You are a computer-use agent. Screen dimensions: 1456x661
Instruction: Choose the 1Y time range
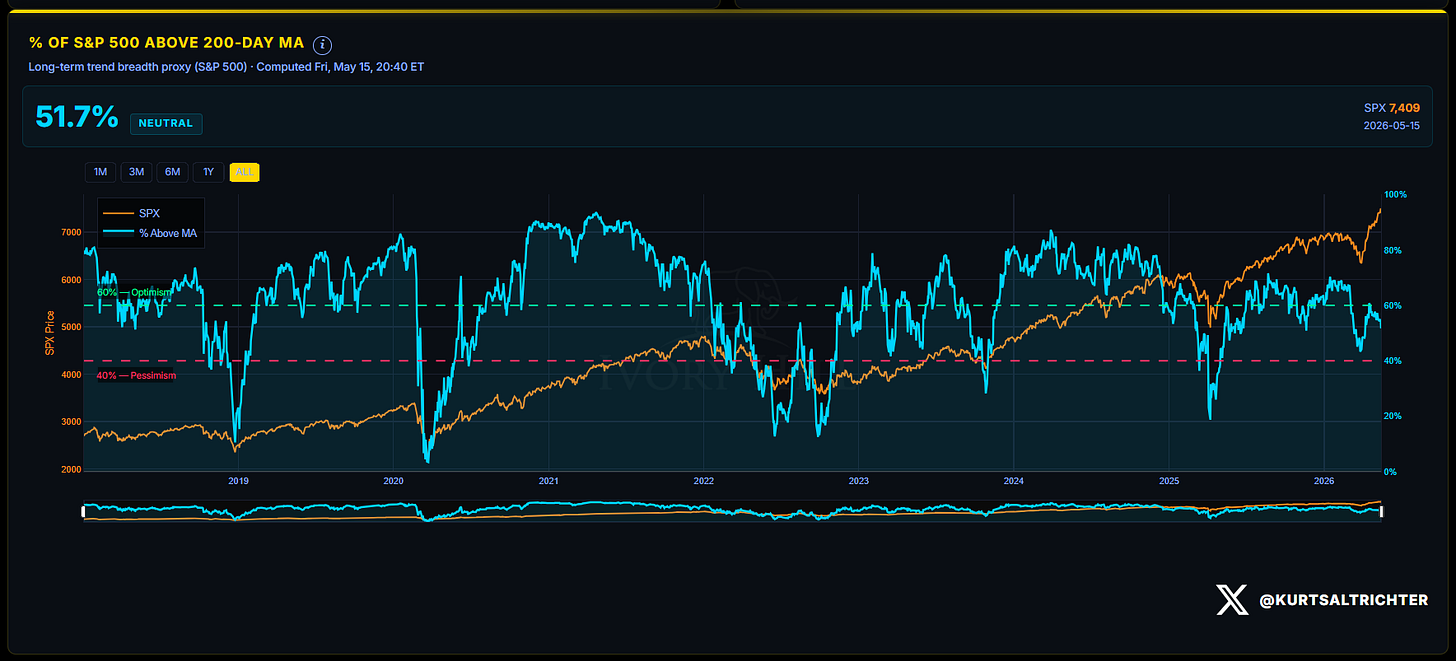(x=208, y=172)
